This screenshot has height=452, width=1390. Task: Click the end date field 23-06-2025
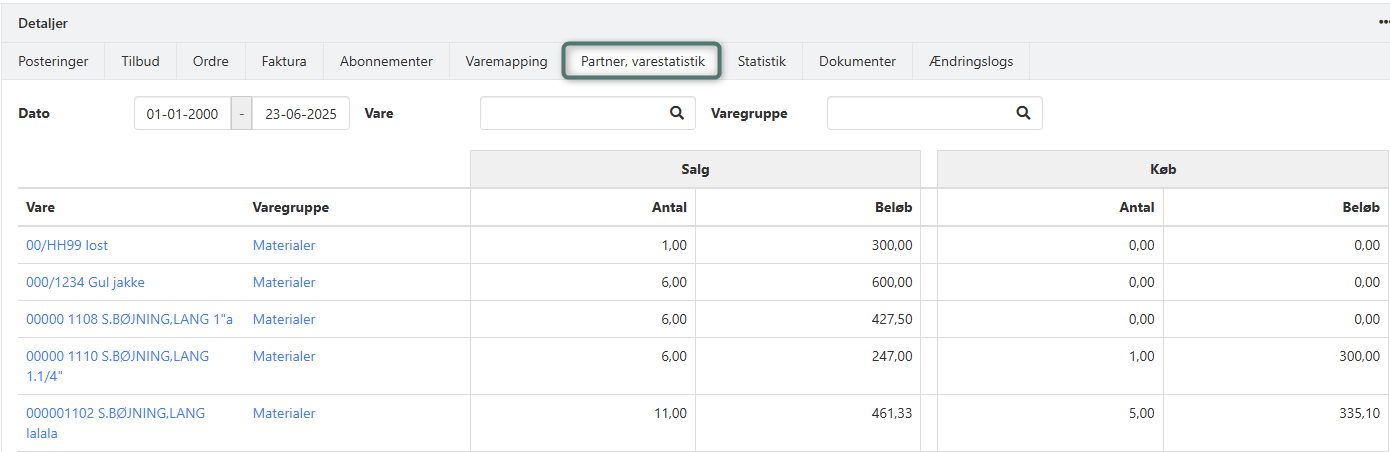(300, 114)
